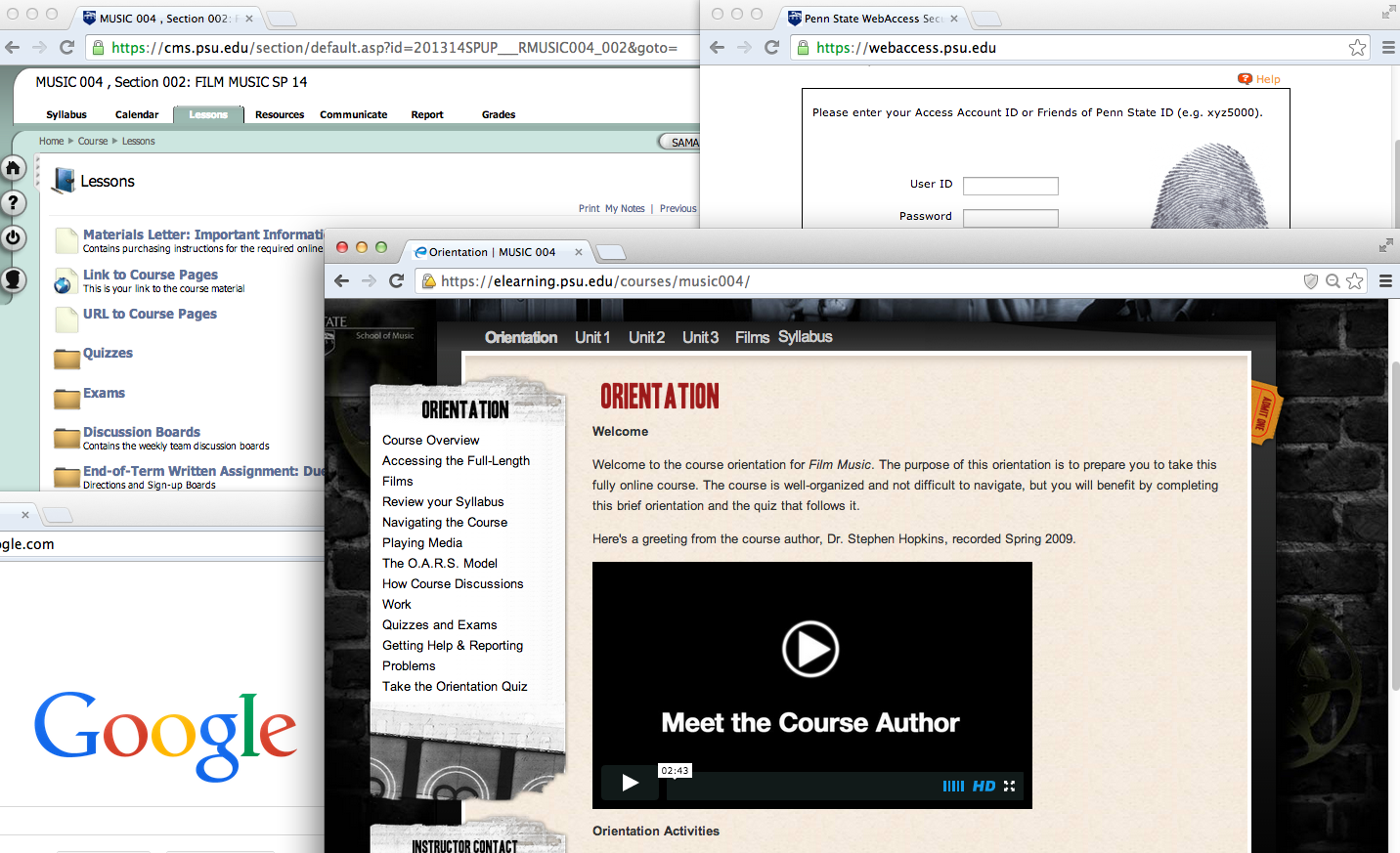Click the Link to Course Pages link
The width and height of the screenshot is (1400, 853).
tap(150, 276)
